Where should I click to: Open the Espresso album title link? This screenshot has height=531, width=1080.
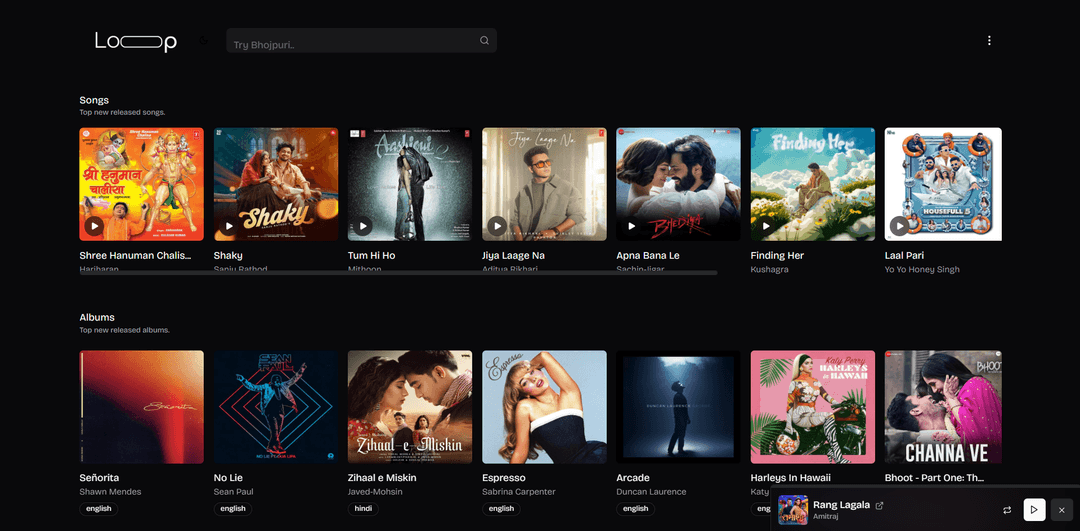coord(505,478)
